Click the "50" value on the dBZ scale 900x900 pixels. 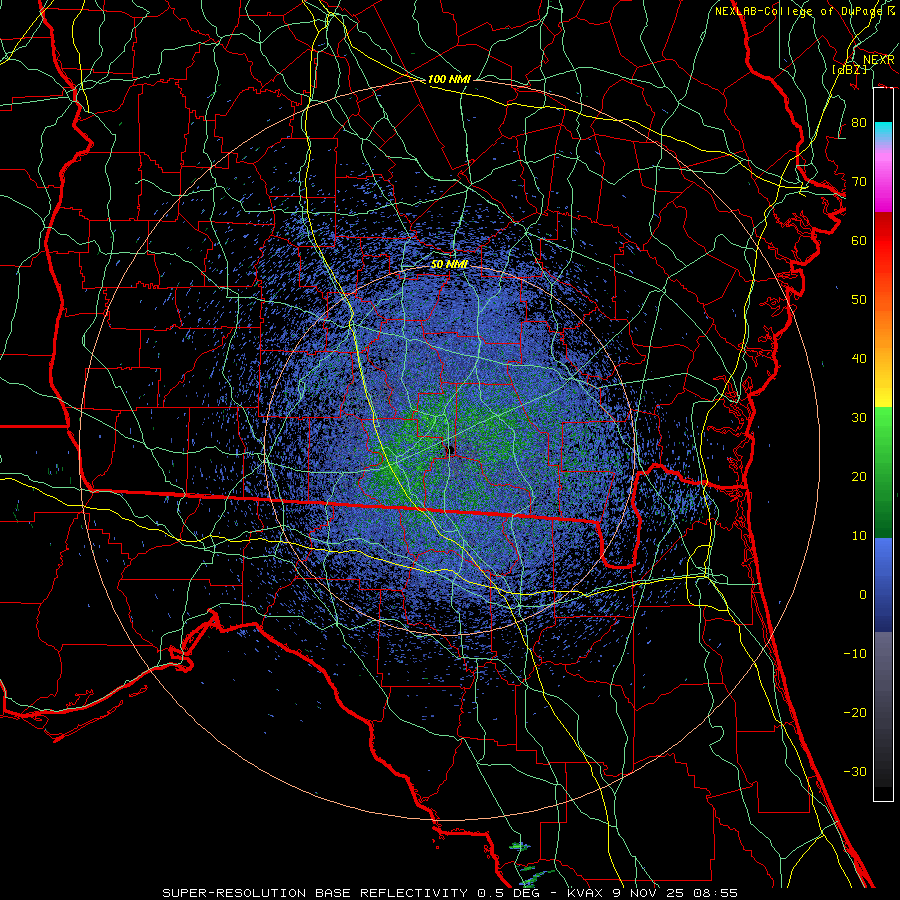click(859, 300)
